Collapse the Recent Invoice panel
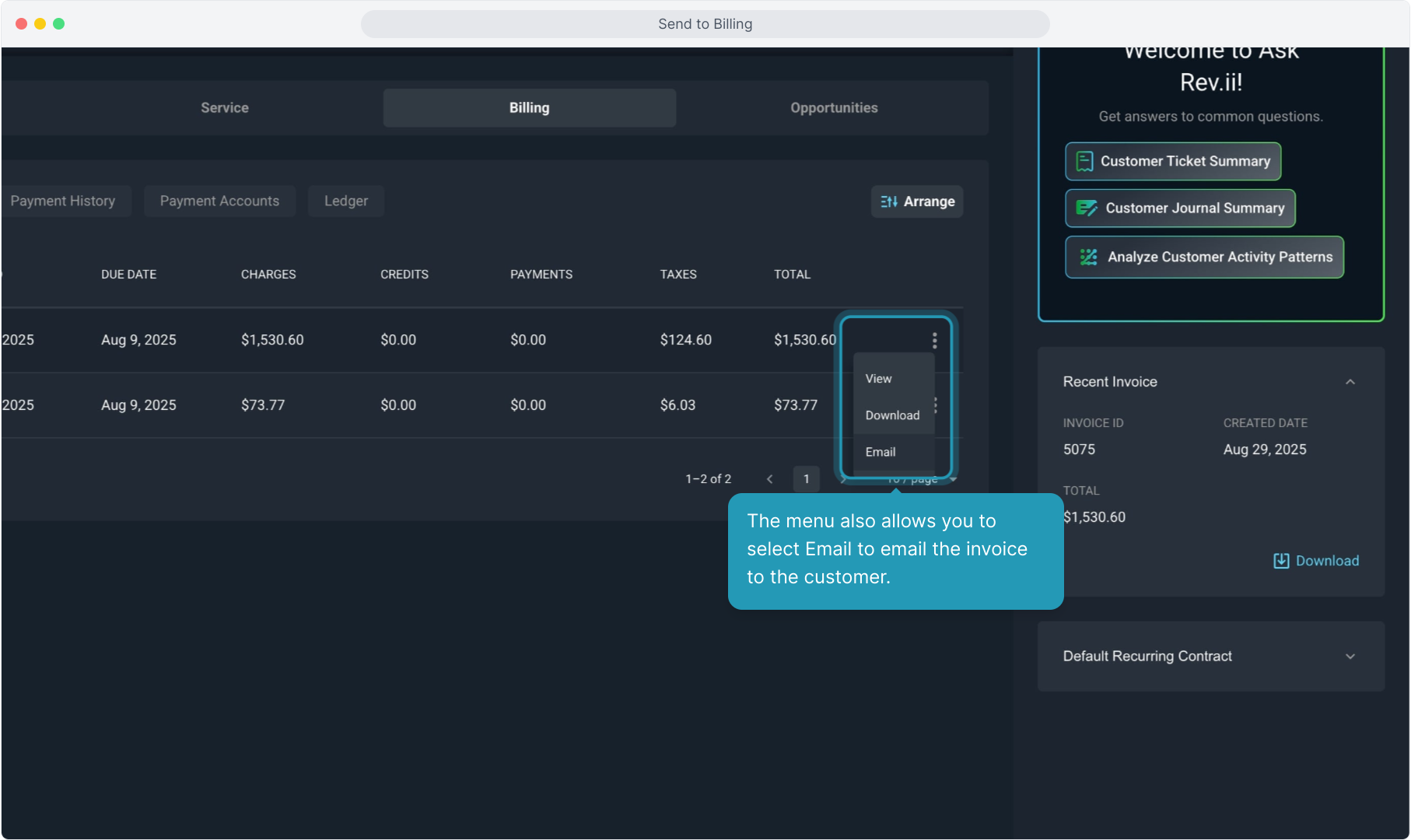This screenshot has height=840, width=1411. tap(1350, 382)
